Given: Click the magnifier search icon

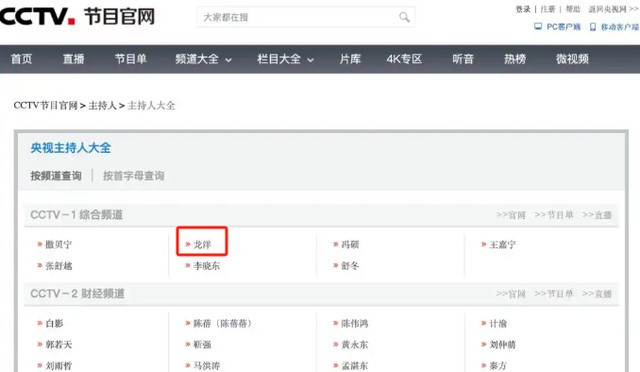Looking at the screenshot, I should pos(404,17).
